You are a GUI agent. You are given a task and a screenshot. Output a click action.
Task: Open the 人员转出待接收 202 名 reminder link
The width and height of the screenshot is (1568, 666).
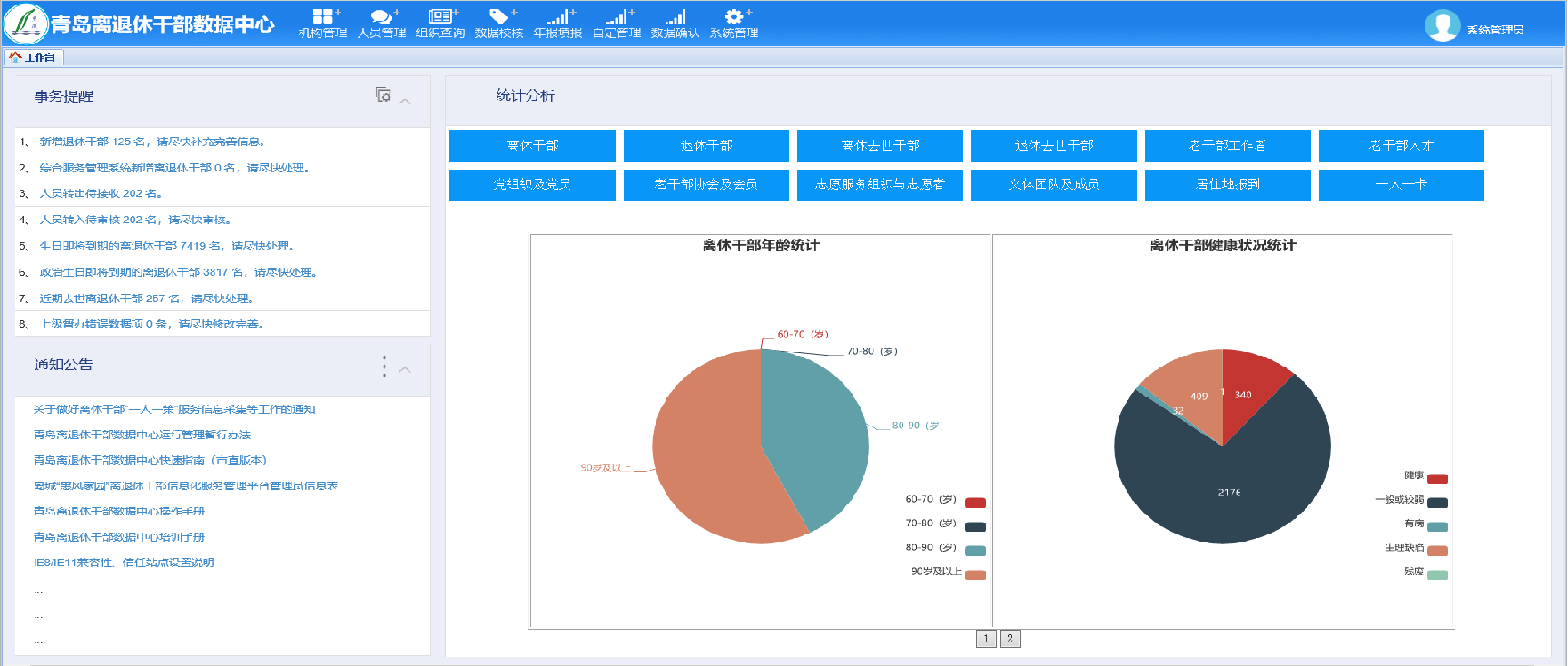(x=101, y=193)
